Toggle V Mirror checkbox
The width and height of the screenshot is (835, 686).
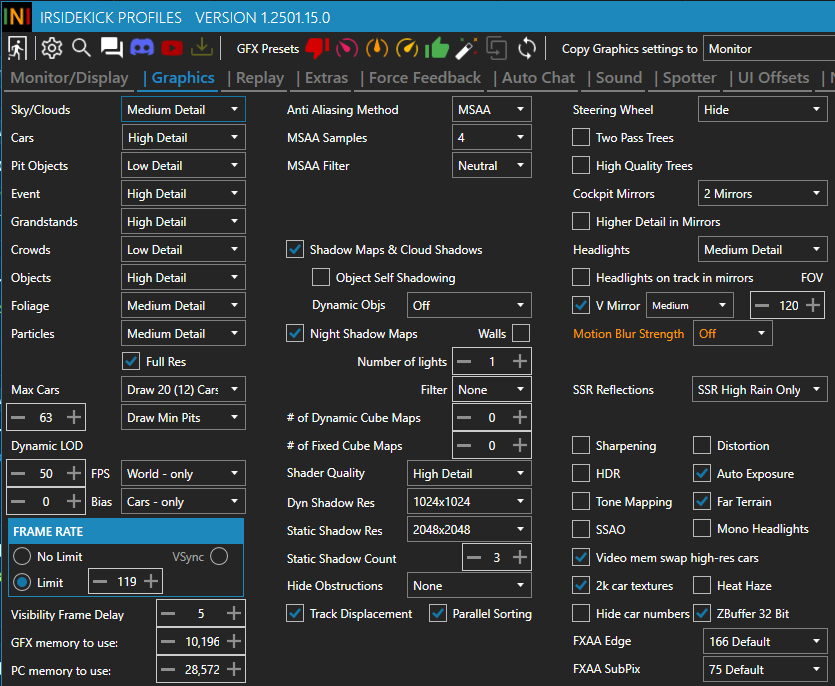pyautogui.click(x=580, y=305)
